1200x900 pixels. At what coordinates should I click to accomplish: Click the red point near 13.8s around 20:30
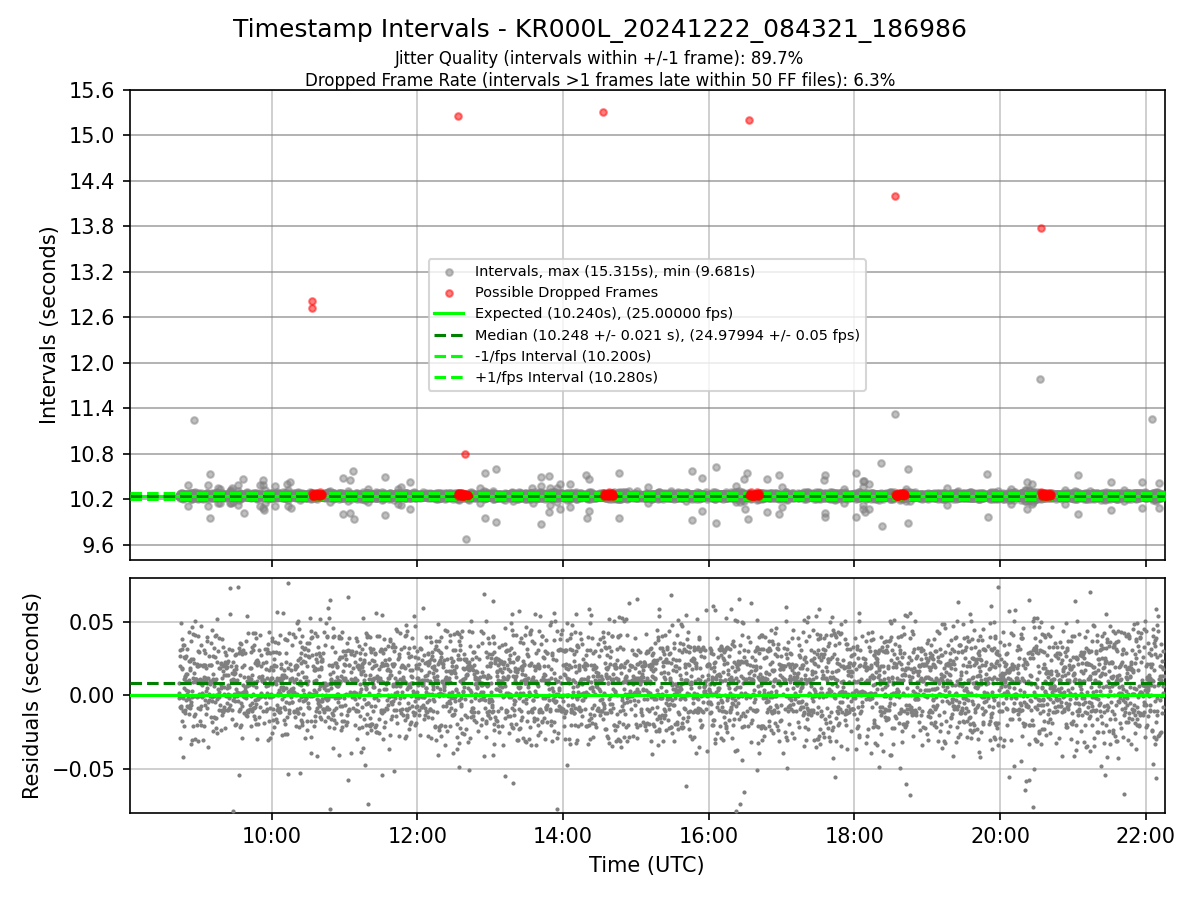coord(1041,228)
